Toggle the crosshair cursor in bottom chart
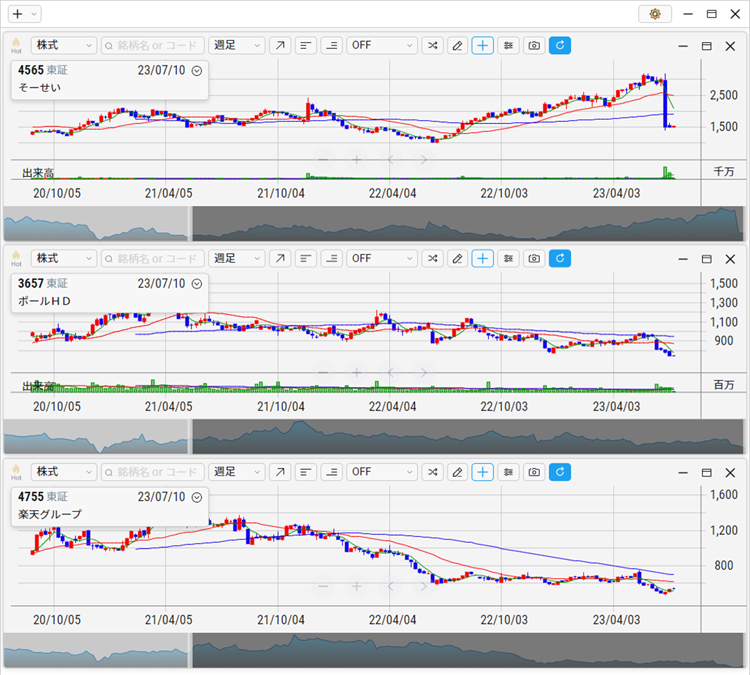The width and height of the screenshot is (750, 675). coord(483,472)
